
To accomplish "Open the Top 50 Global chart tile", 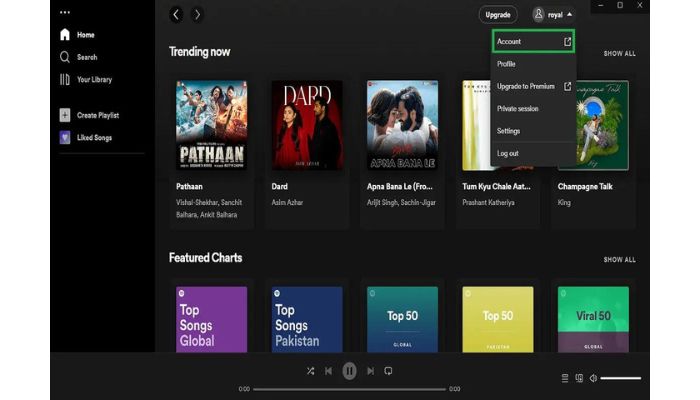I will coord(402,320).
